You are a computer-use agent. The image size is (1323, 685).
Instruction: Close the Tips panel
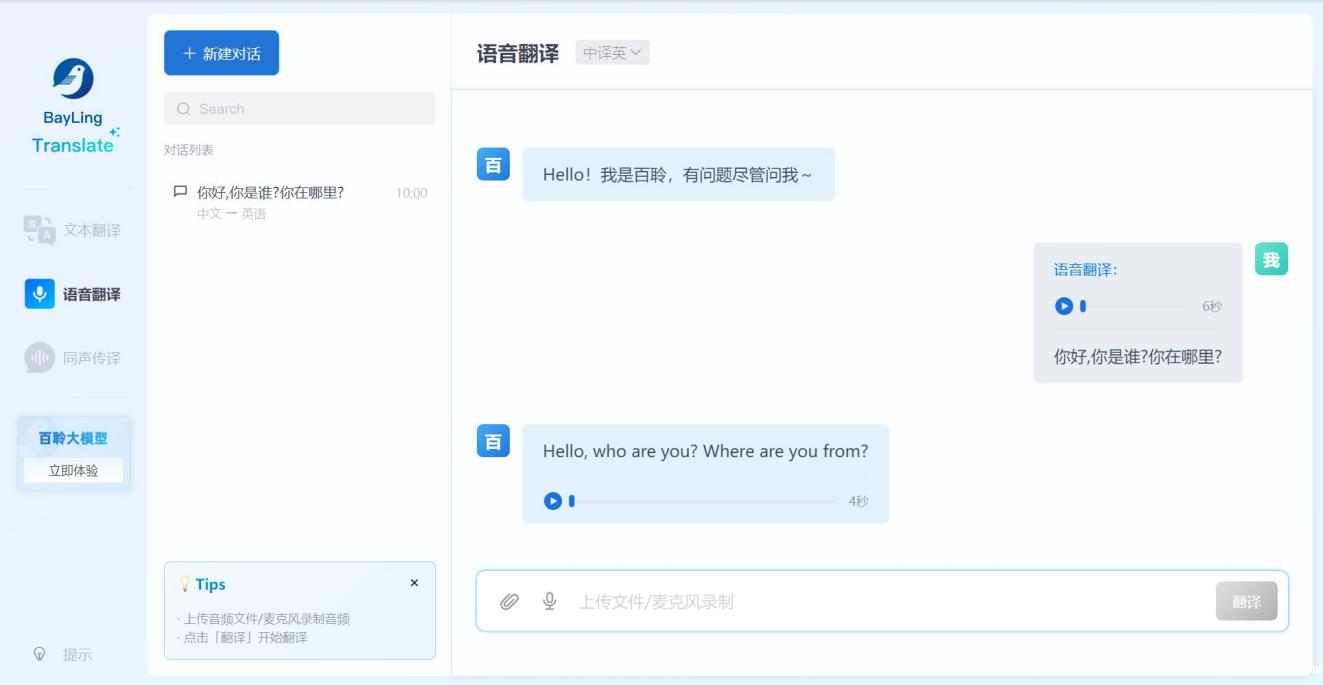(414, 583)
